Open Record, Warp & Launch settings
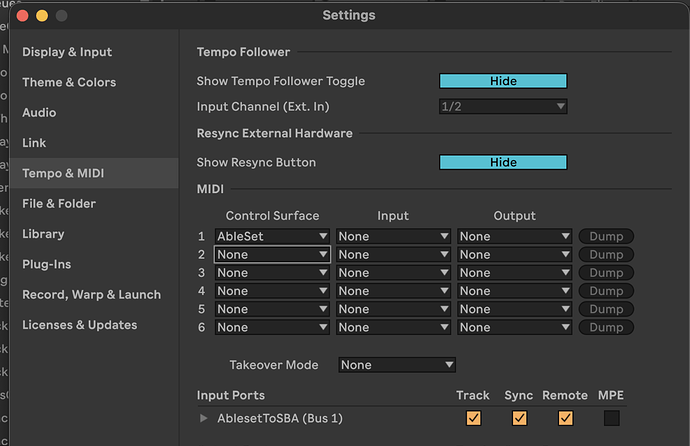The image size is (690, 446). coord(92,295)
